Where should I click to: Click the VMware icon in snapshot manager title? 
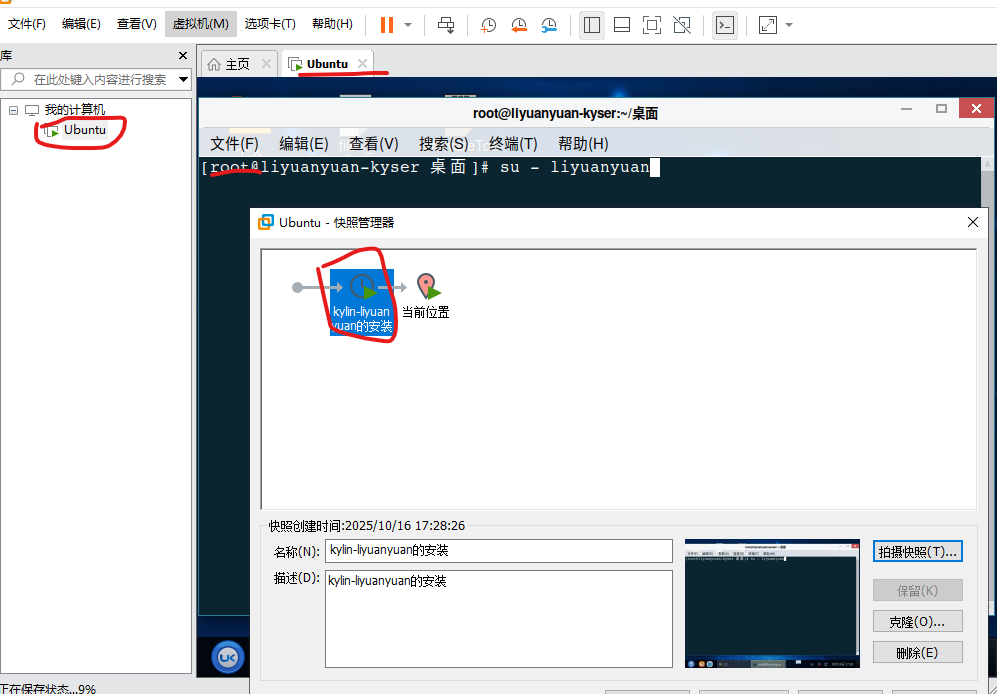(x=266, y=223)
